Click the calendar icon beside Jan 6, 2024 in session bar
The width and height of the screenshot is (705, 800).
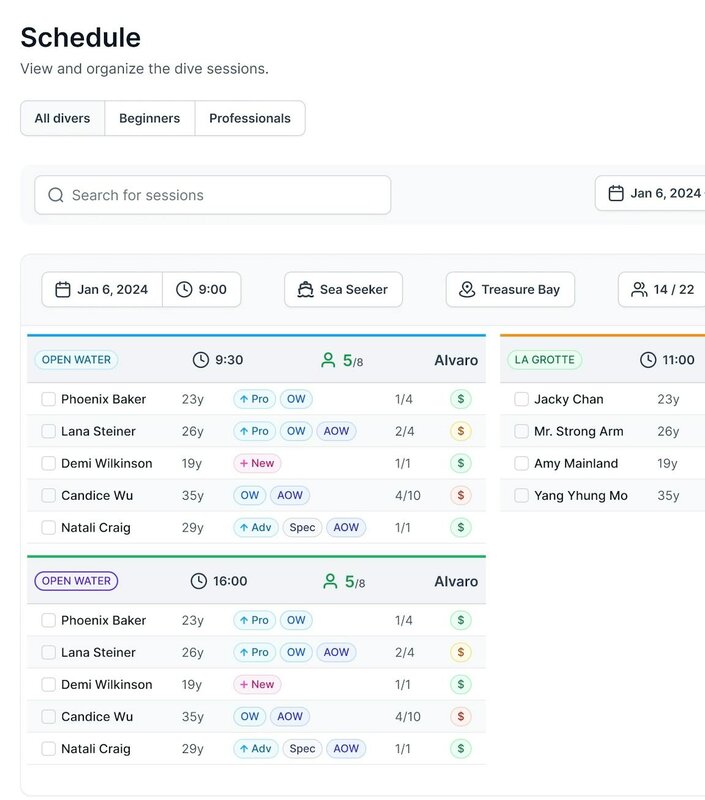pos(63,290)
